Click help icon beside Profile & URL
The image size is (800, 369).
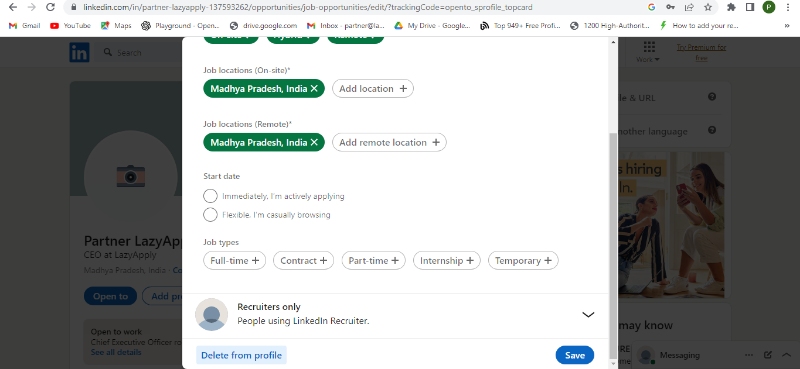(x=712, y=97)
